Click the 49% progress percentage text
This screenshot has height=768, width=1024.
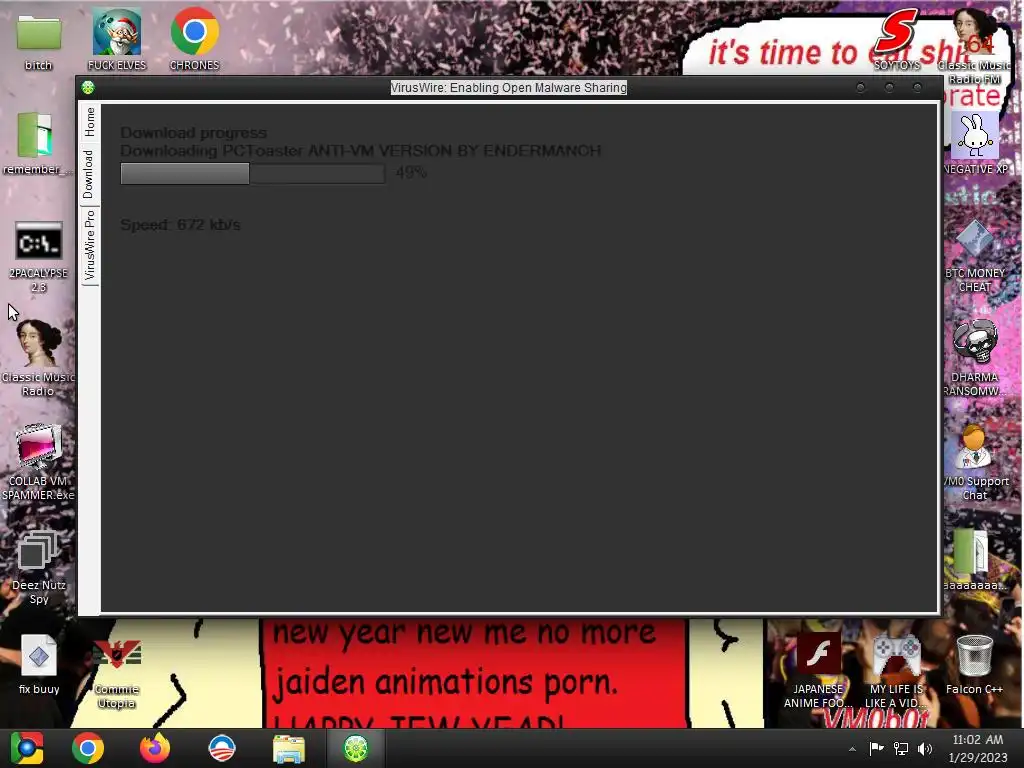411,172
